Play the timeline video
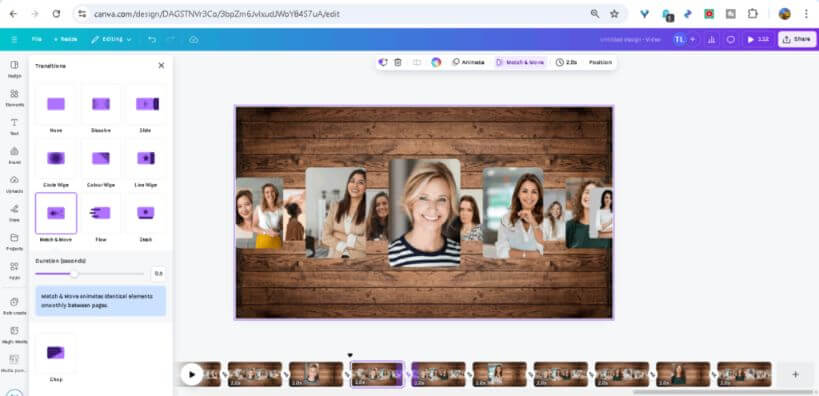 192,374
